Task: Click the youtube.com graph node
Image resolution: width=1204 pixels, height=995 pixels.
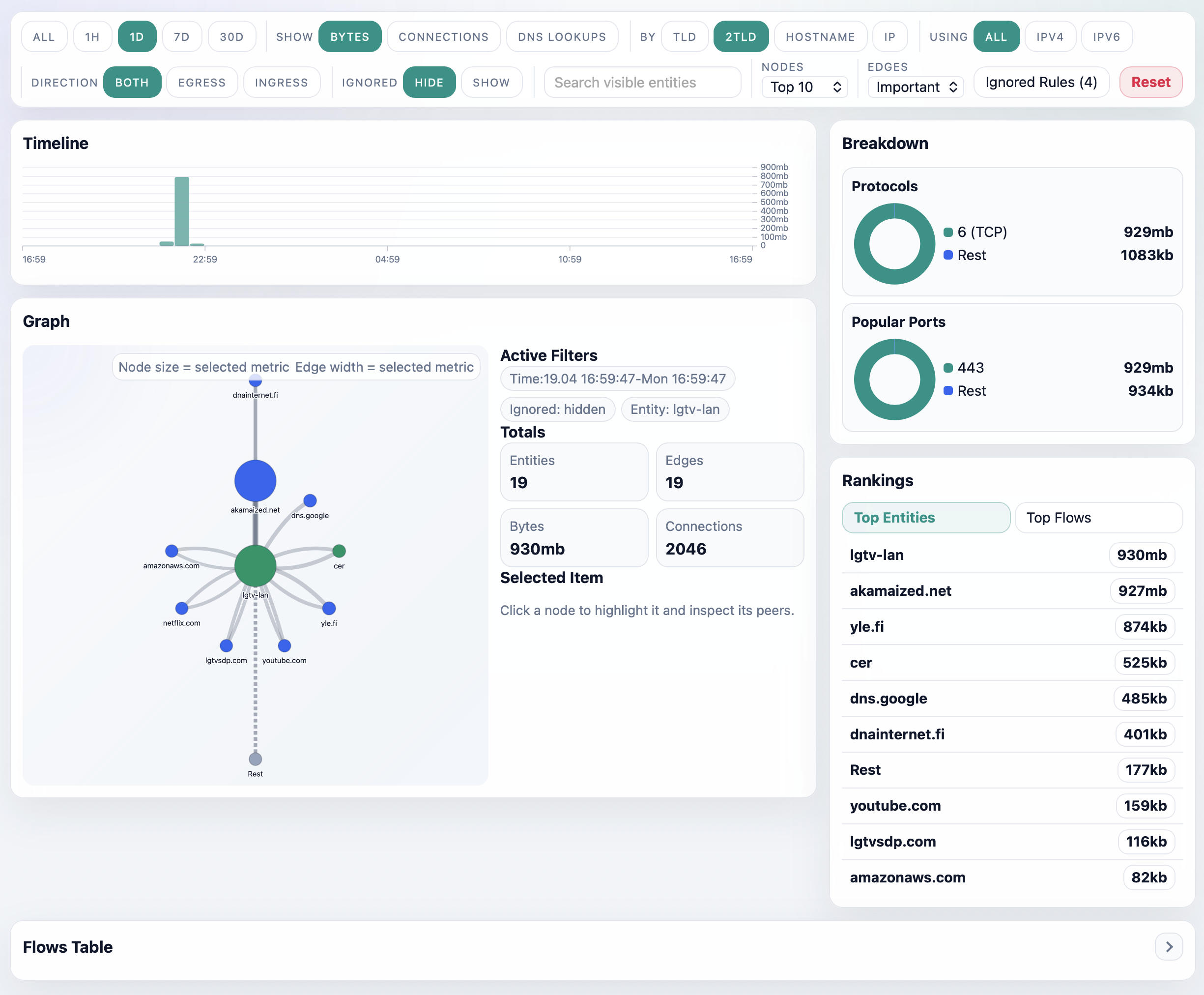Action: coord(284,645)
